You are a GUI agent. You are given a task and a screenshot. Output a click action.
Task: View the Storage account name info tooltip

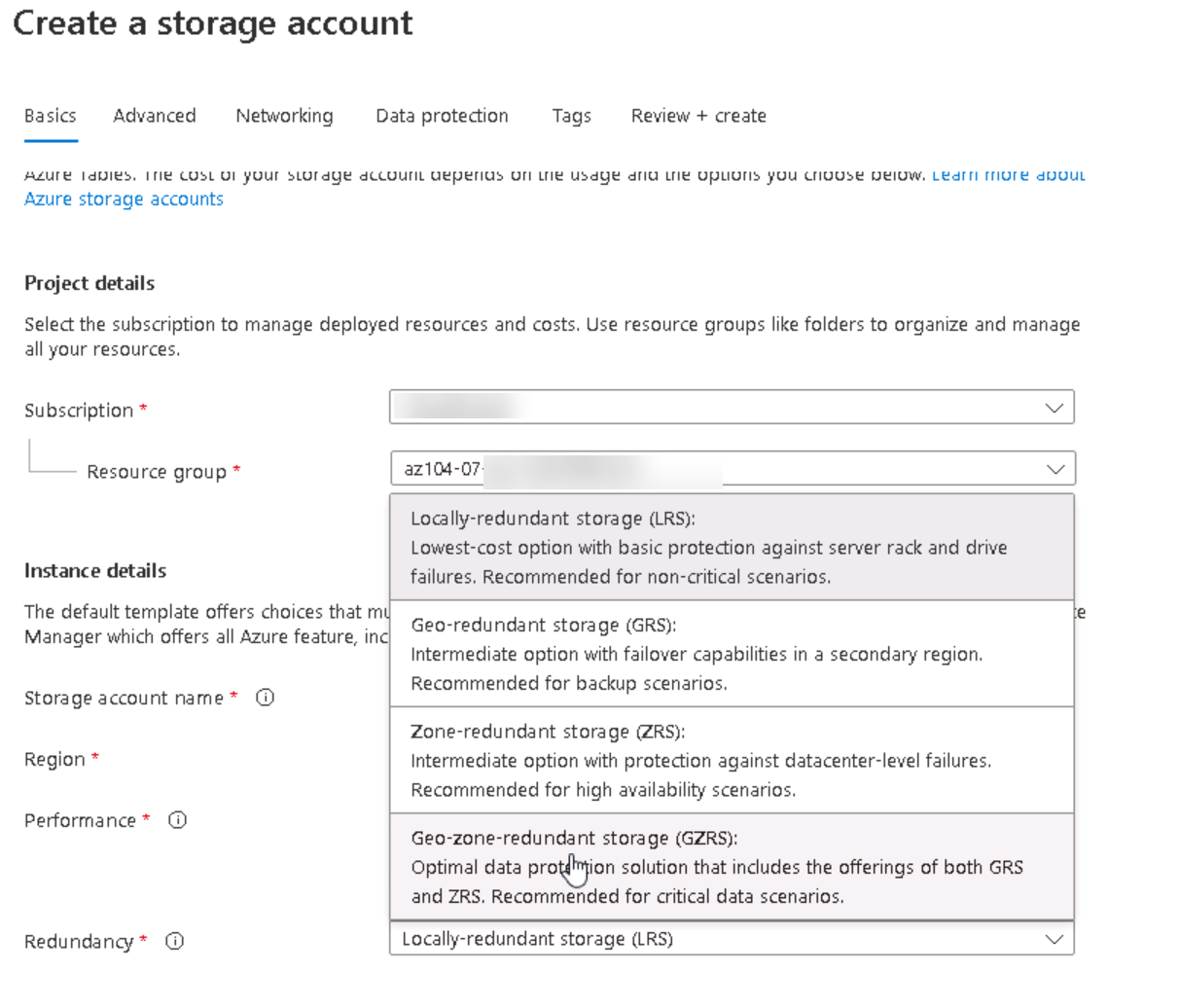pyautogui.click(x=264, y=698)
